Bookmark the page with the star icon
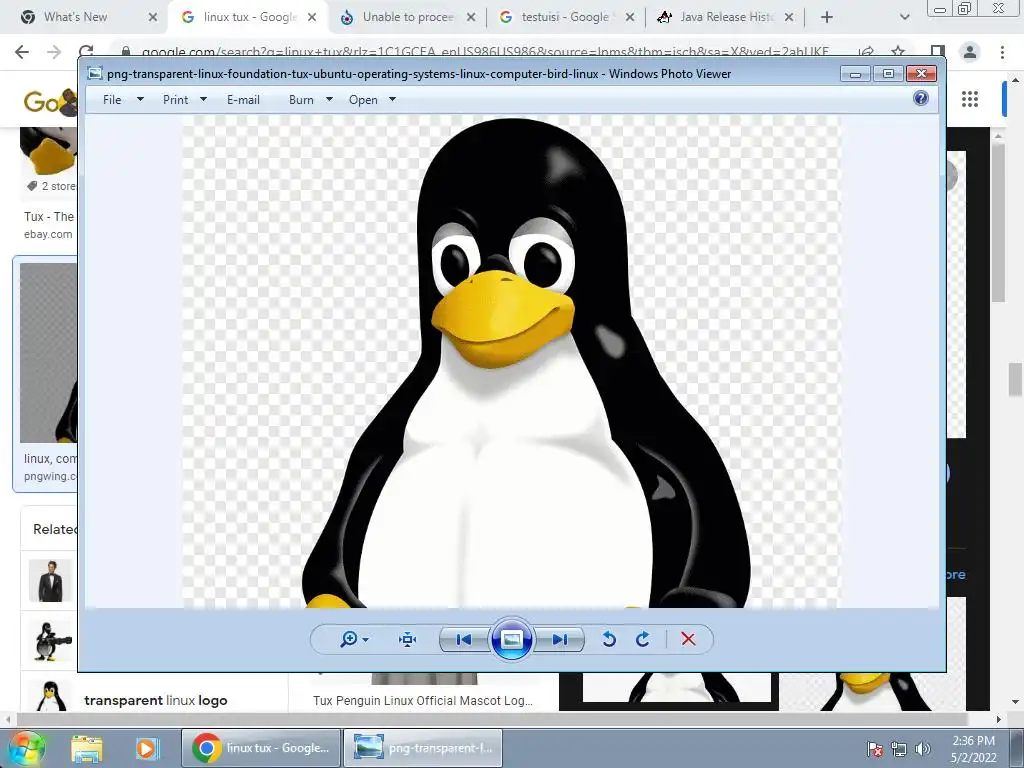 (x=898, y=52)
